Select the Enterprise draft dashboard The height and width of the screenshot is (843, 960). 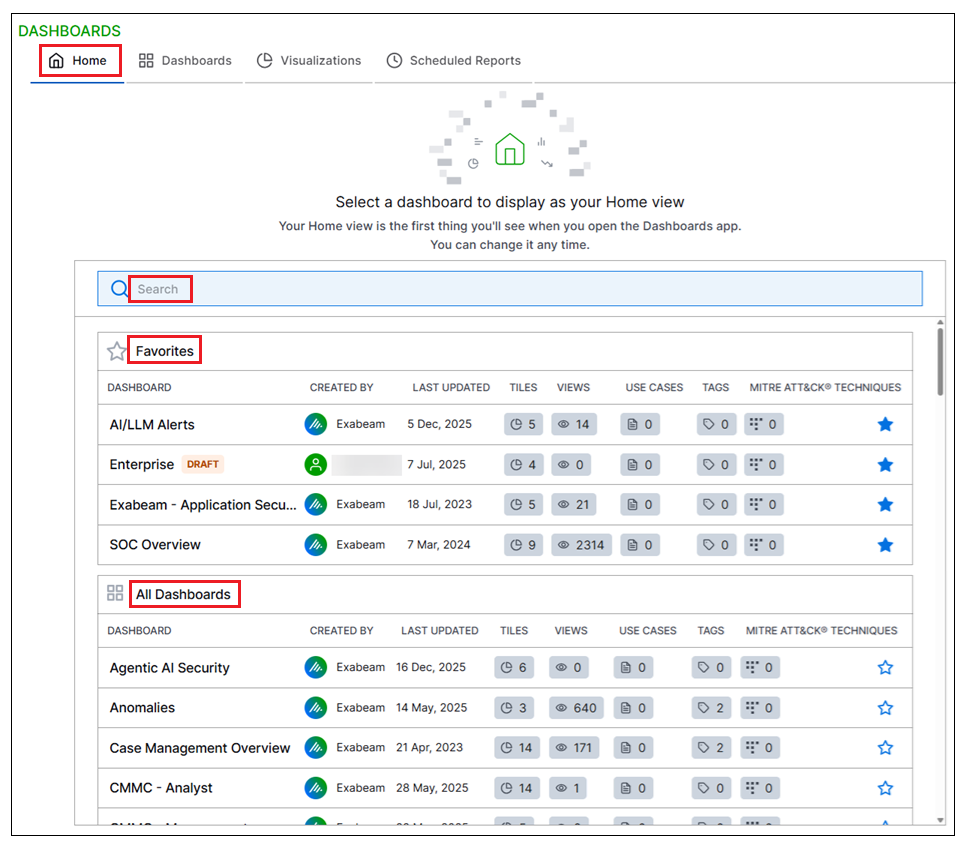coord(141,465)
